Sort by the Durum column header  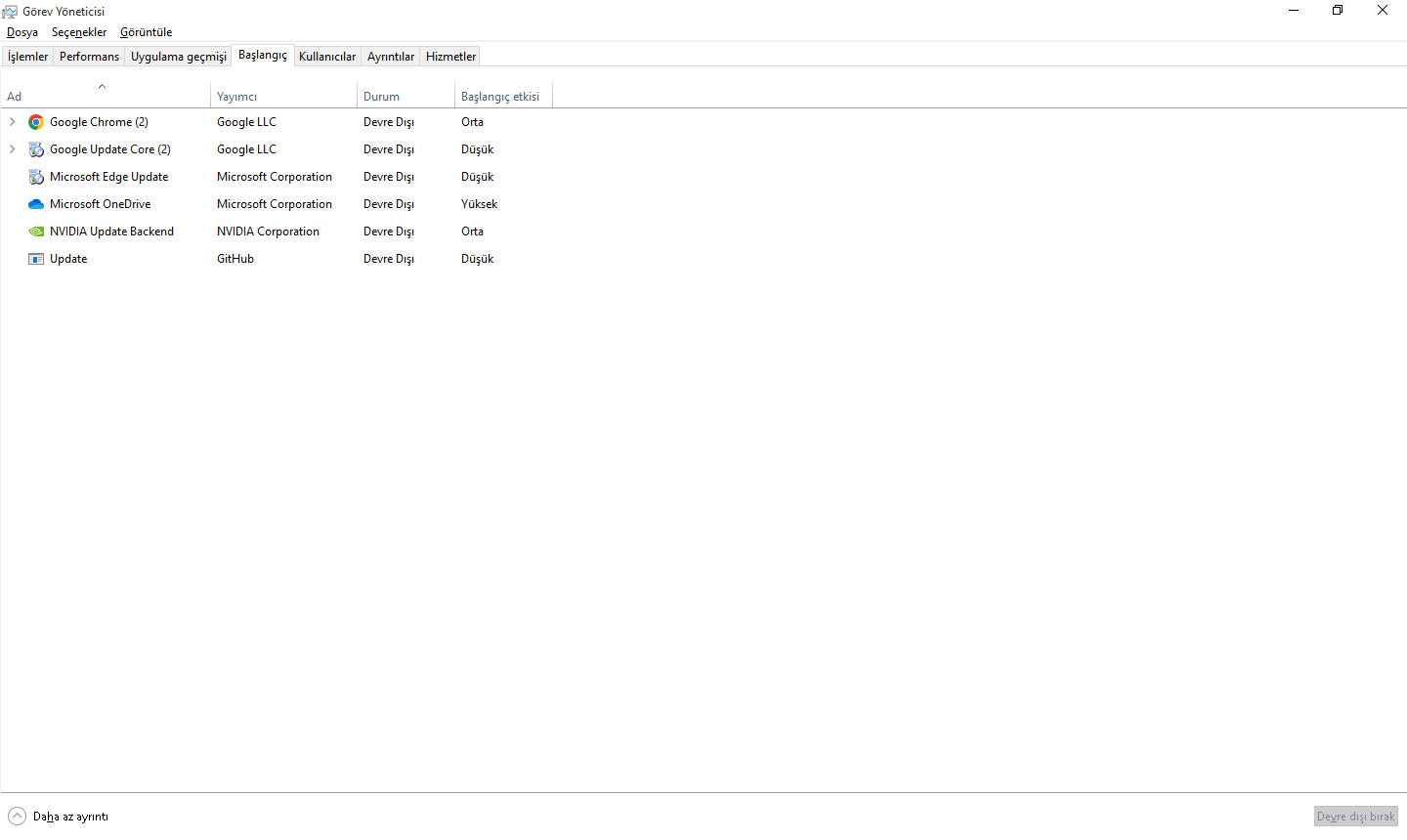[405, 96]
